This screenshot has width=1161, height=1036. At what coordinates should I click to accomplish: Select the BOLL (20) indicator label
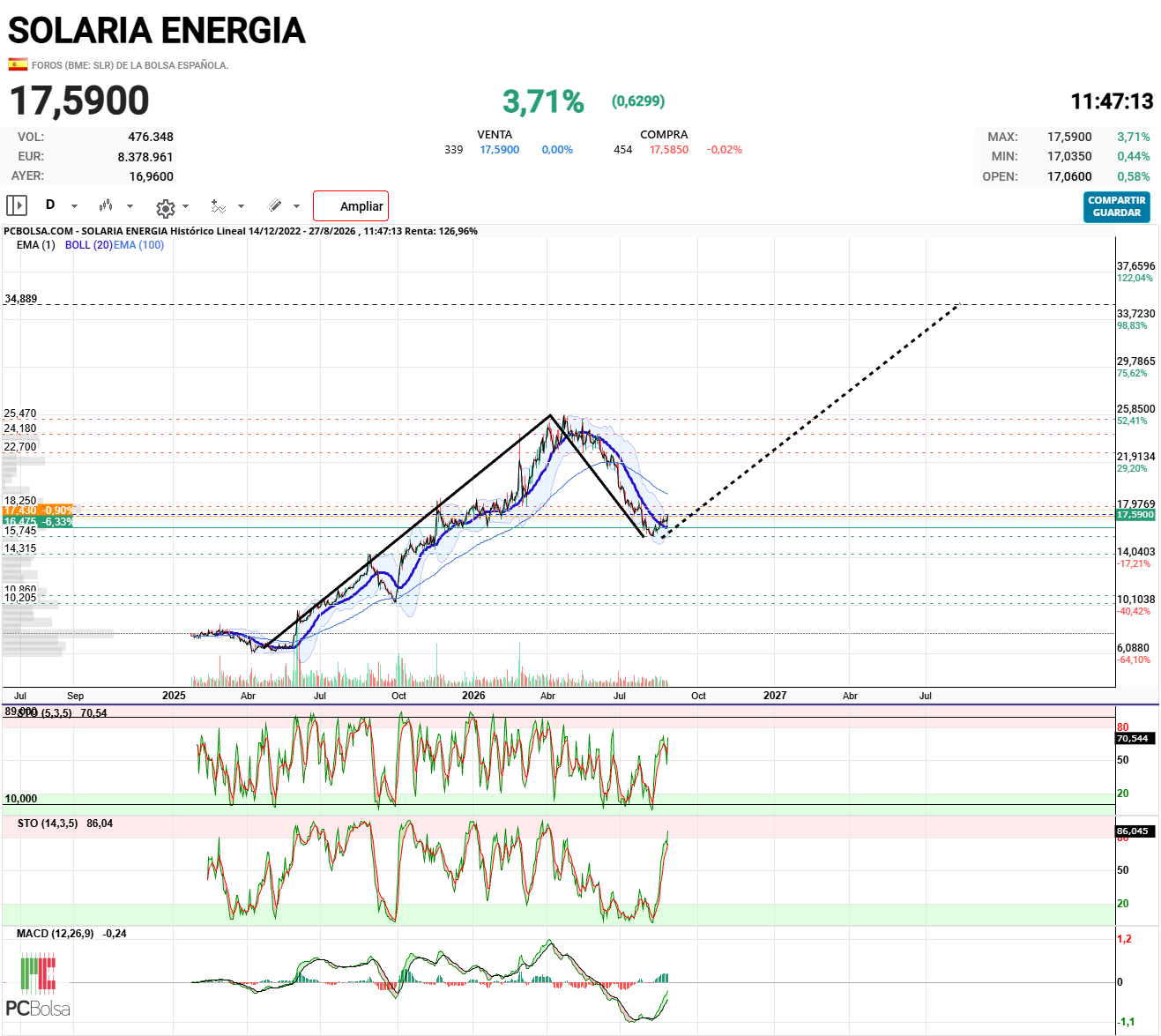(88, 245)
